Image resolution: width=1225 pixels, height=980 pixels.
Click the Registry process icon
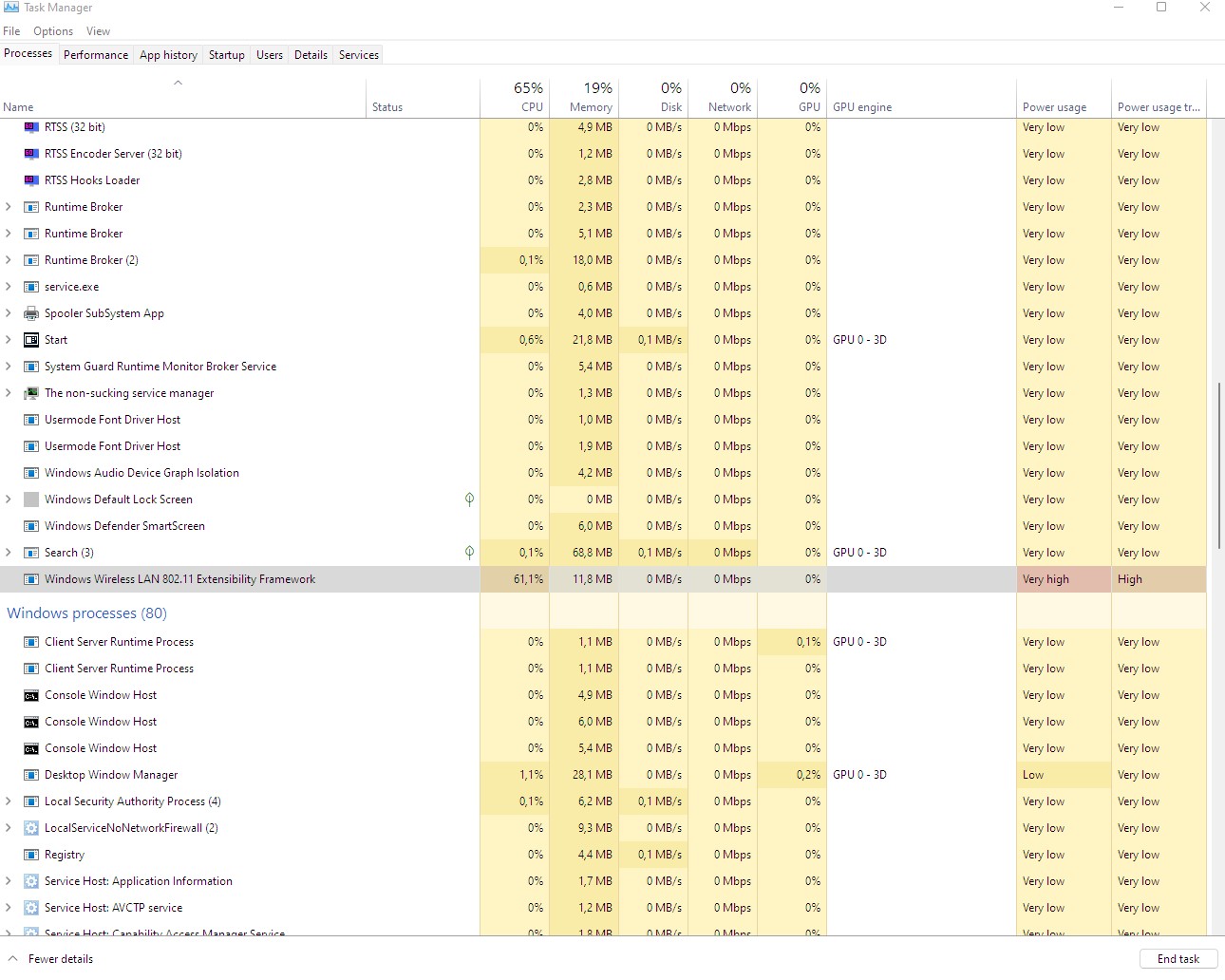pyautogui.click(x=31, y=855)
